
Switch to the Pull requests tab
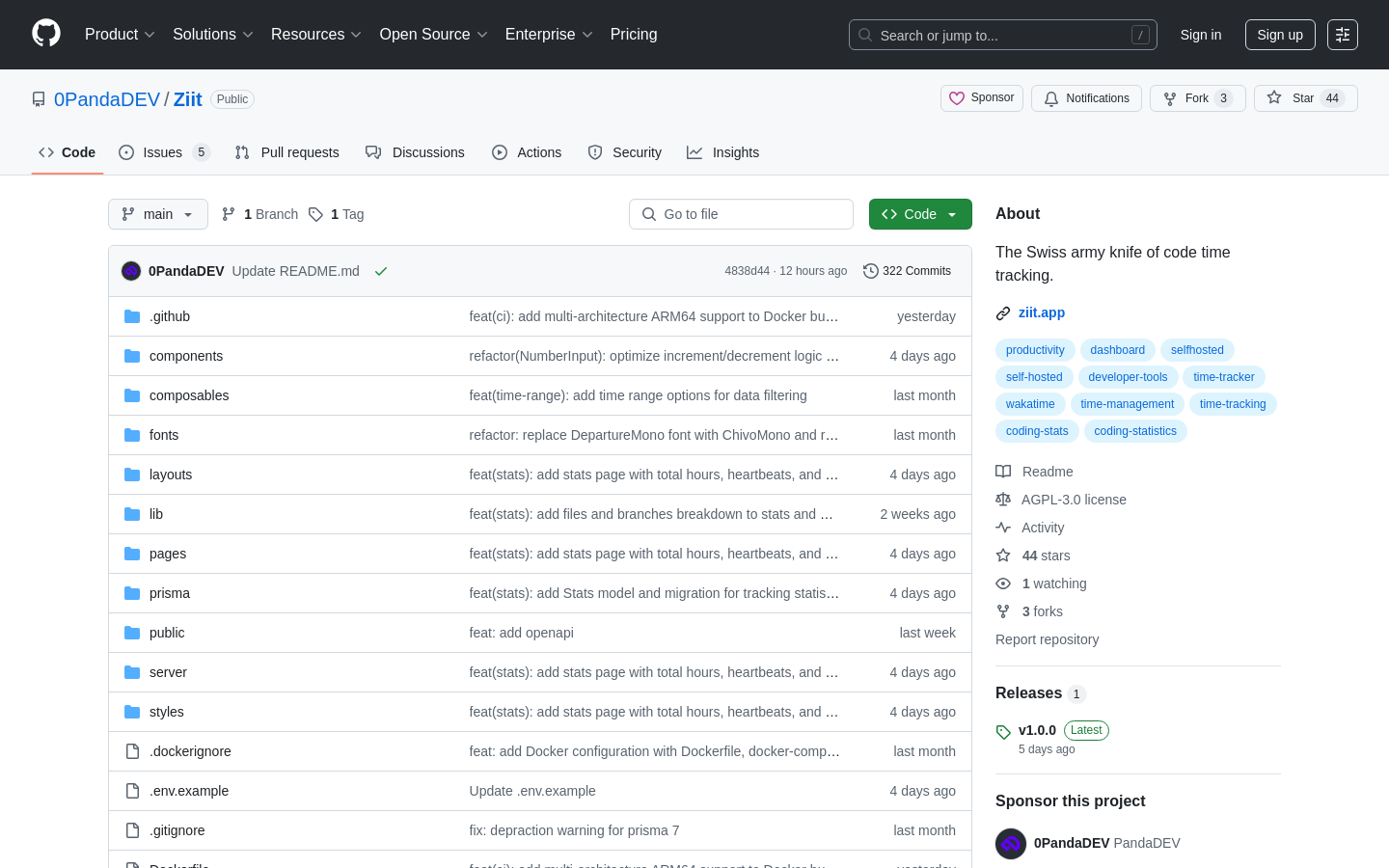pyautogui.click(x=287, y=152)
